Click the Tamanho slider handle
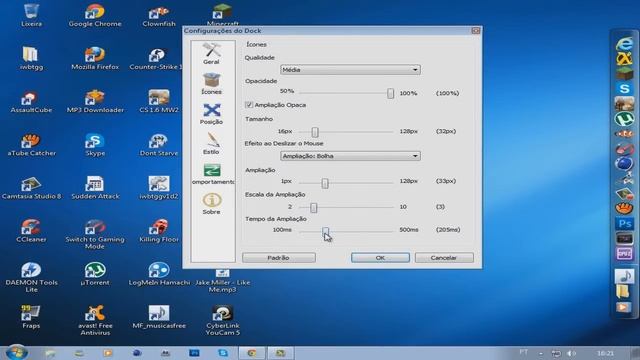The image size is (640, 360). pyautogui.click(x=315, y=132)
